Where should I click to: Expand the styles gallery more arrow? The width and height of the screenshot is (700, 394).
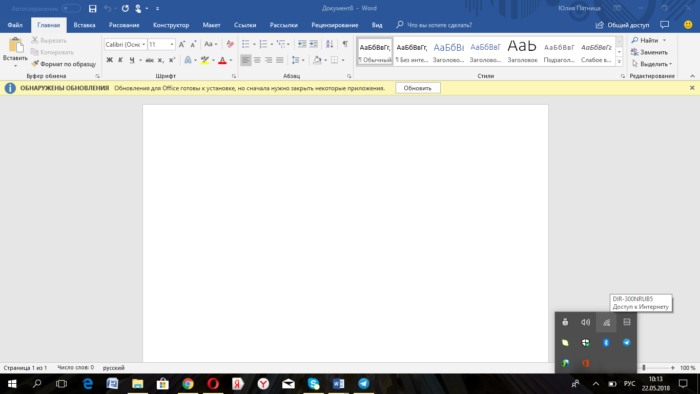coord(619,62)
